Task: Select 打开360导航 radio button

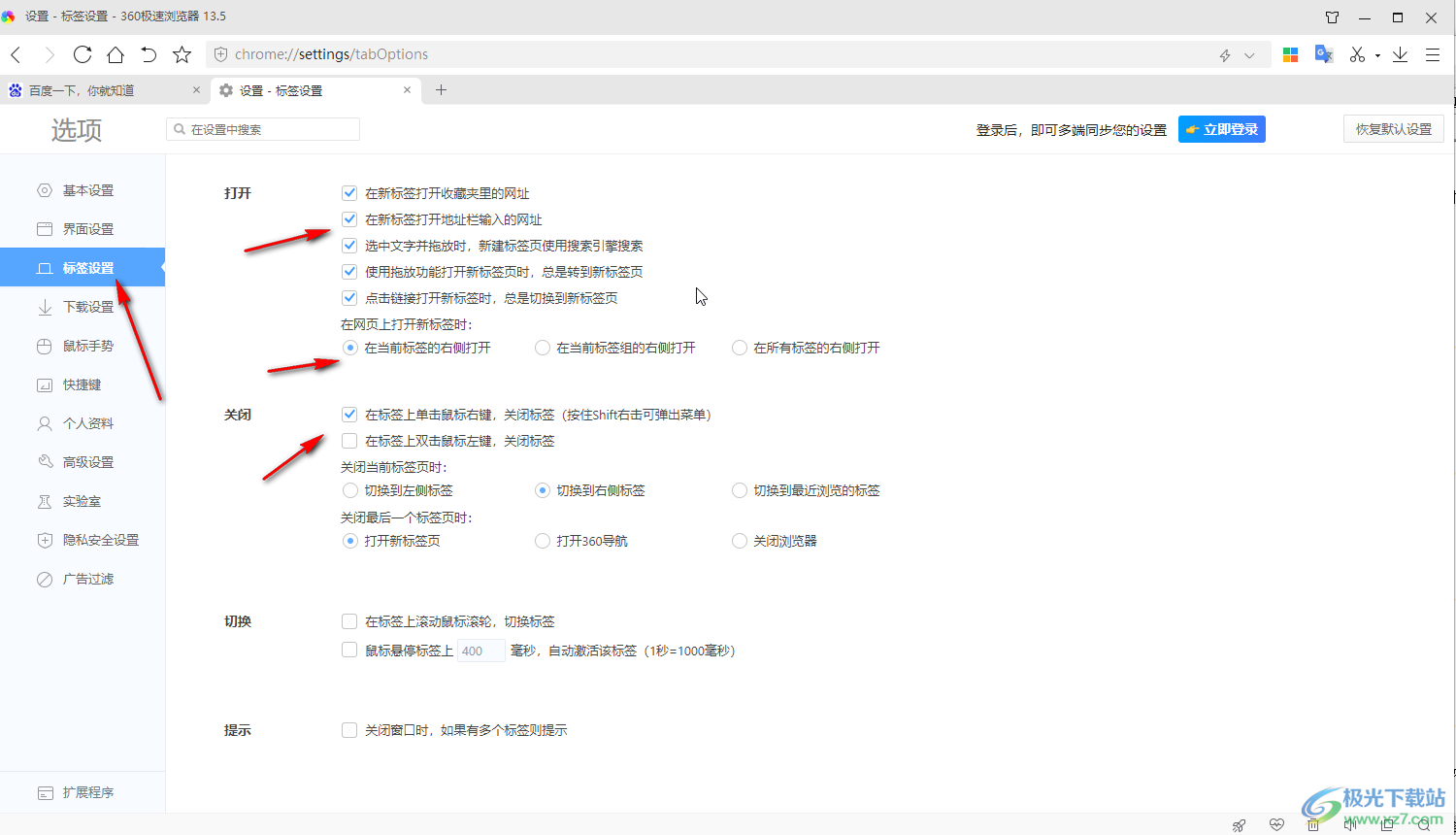Action: (543, 541)
